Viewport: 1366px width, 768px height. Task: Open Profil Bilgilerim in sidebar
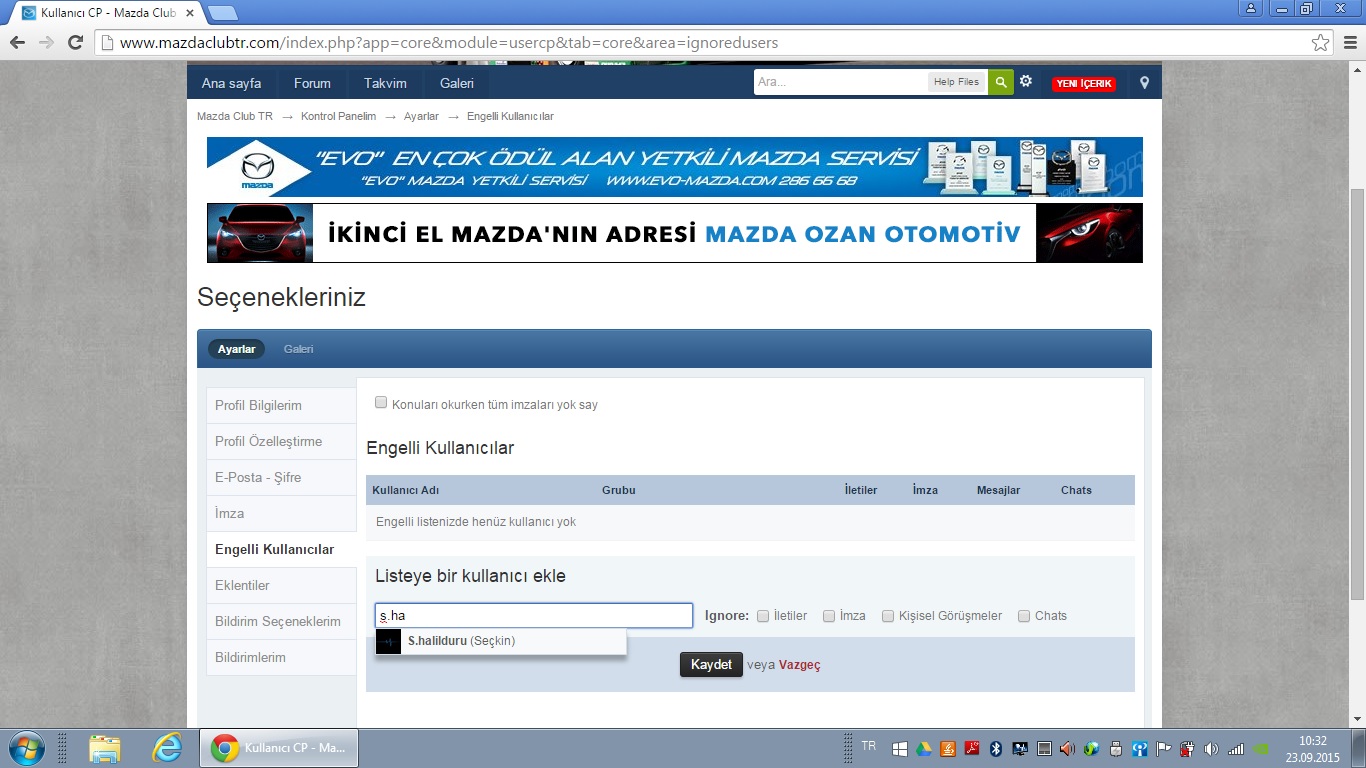click(281, 405)
